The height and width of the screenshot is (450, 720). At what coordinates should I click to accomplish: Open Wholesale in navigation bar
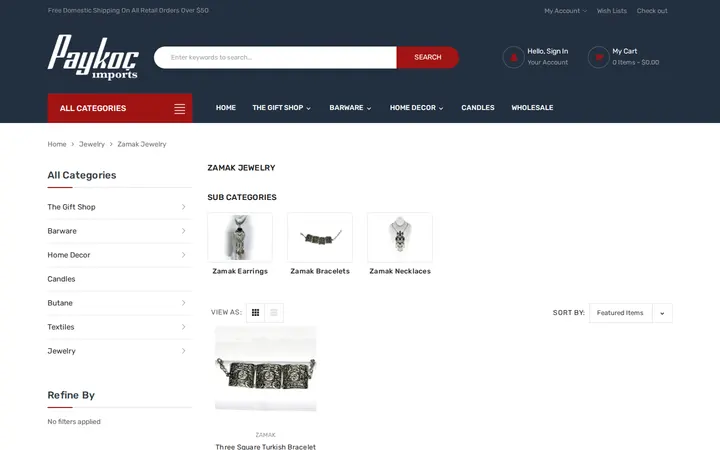point(532,108)
